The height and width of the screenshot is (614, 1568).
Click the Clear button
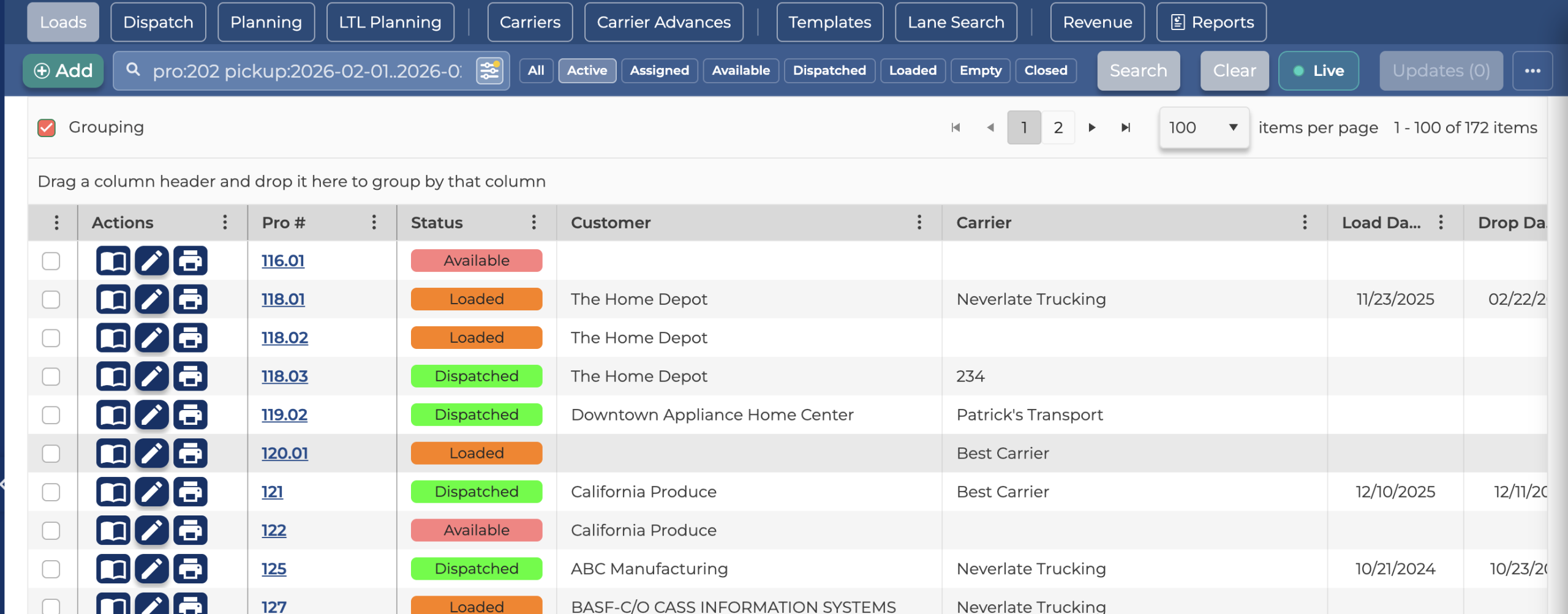point(1234,71)
